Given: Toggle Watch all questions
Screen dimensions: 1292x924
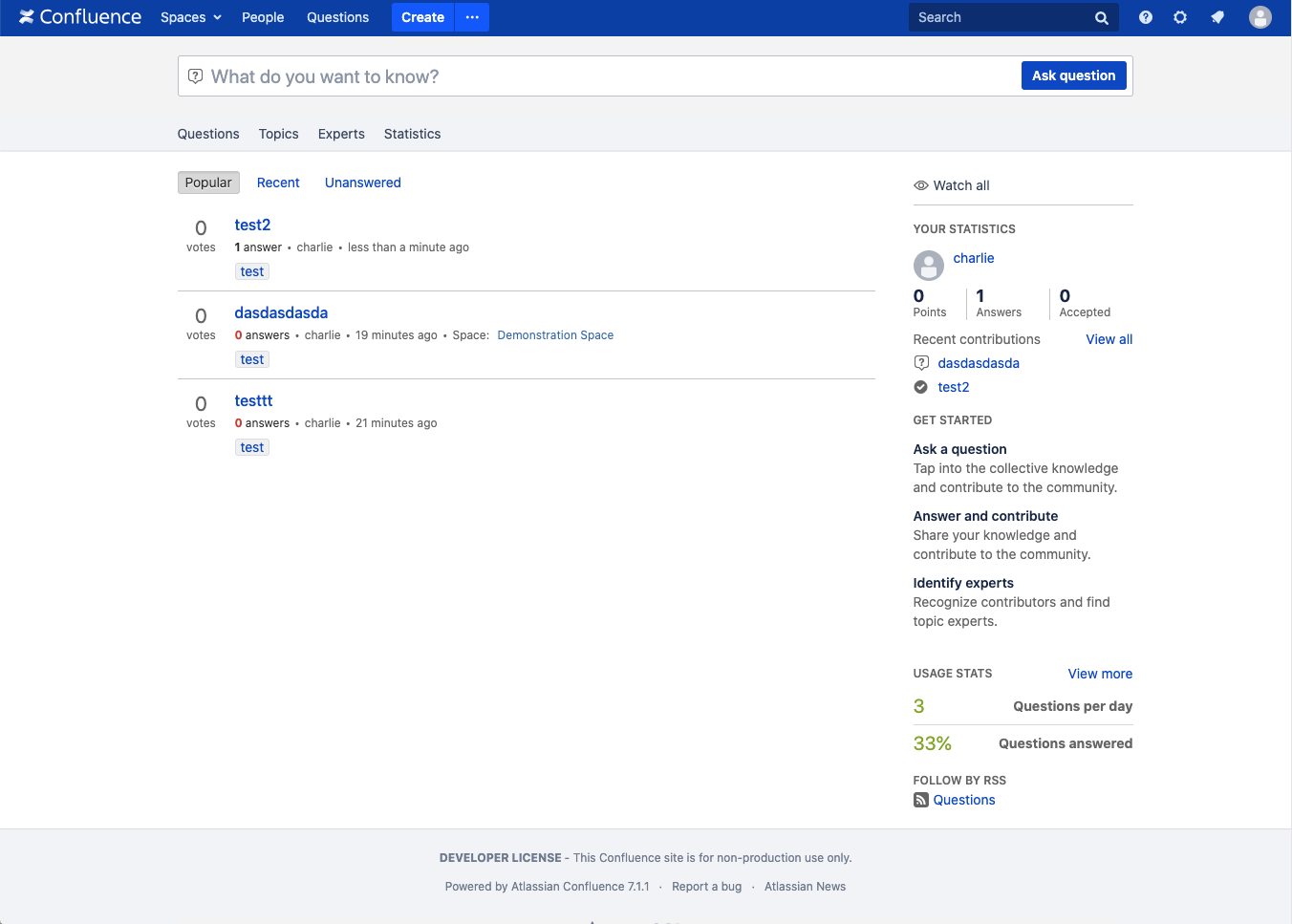Looking at the screenshot, I should pos(952,185).
